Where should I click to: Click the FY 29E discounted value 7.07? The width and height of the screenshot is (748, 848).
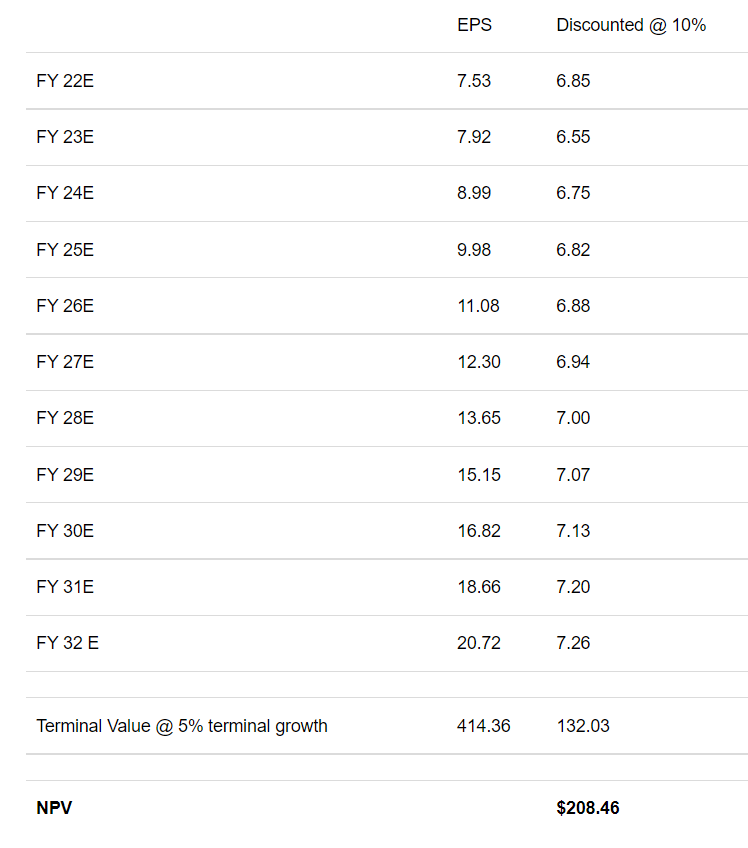[x=573, y=474]
